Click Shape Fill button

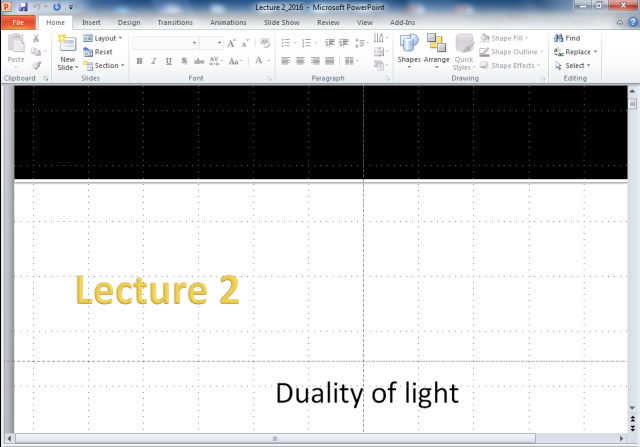click(504, 38)
